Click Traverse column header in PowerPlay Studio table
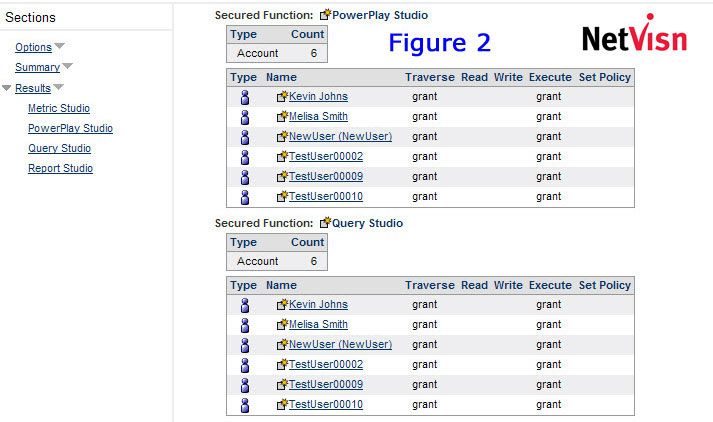 [430, 77]
